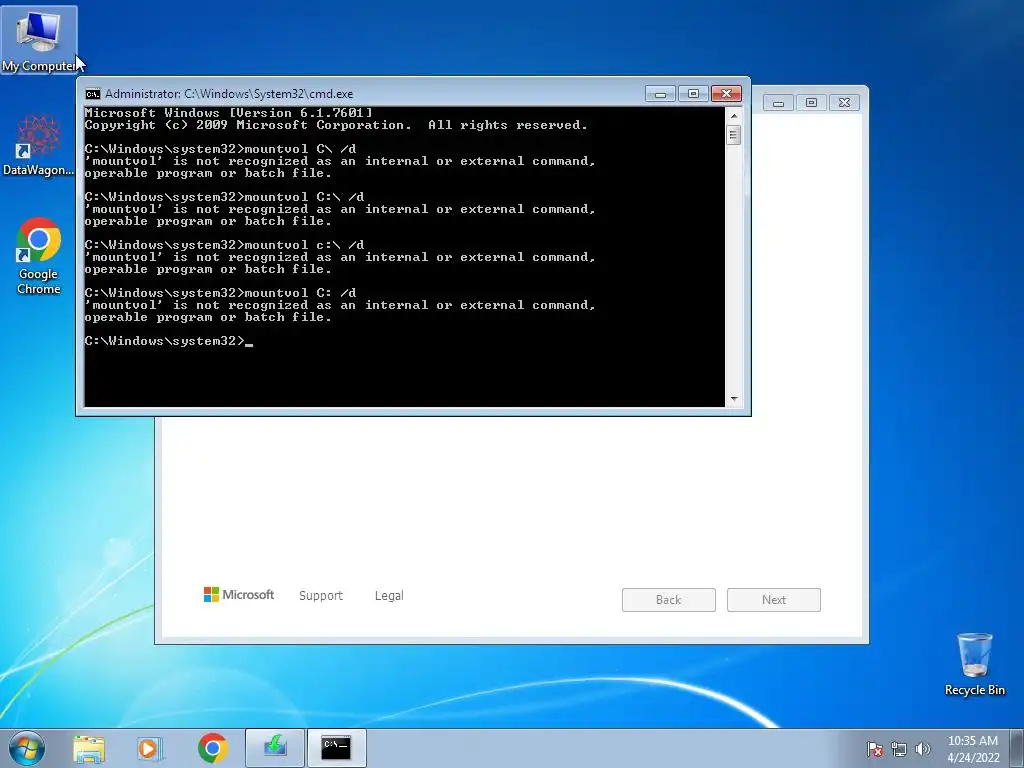Minimize the Command Prompt window
This screenshot has width=1024, height=768.
(x=660, y=94)
